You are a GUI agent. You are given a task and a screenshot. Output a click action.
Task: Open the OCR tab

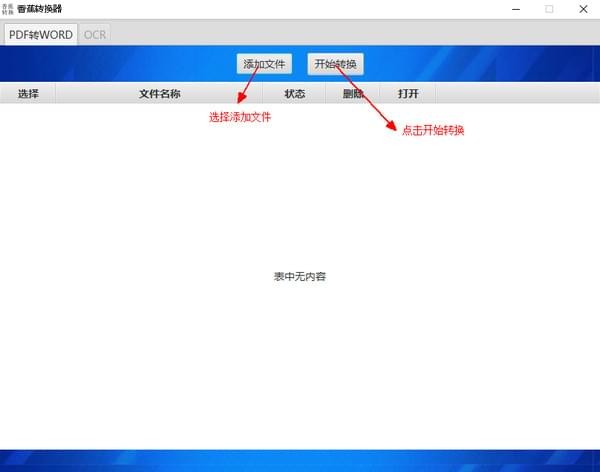[95, 35]
